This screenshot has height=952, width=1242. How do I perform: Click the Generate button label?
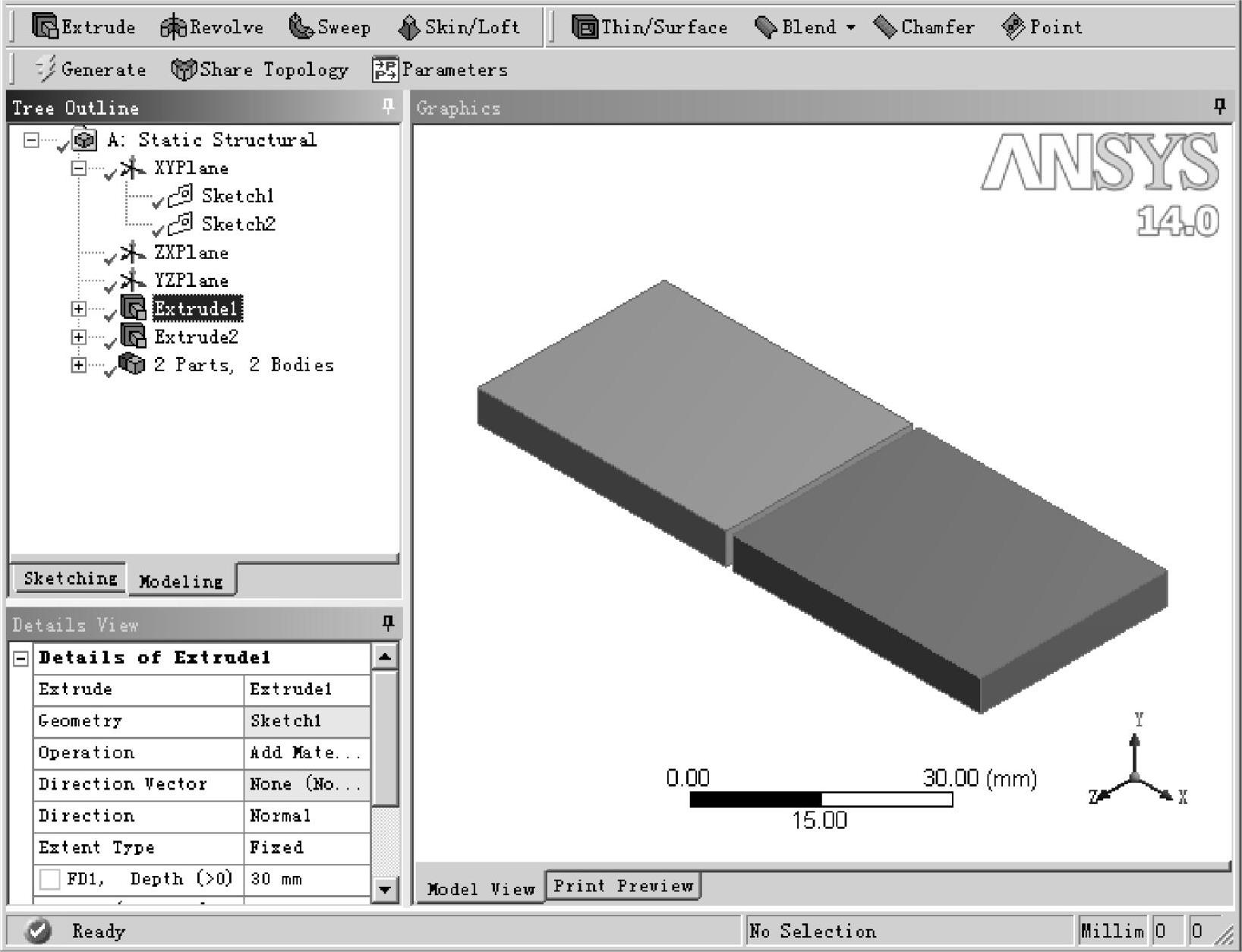(x=103, y=70)
